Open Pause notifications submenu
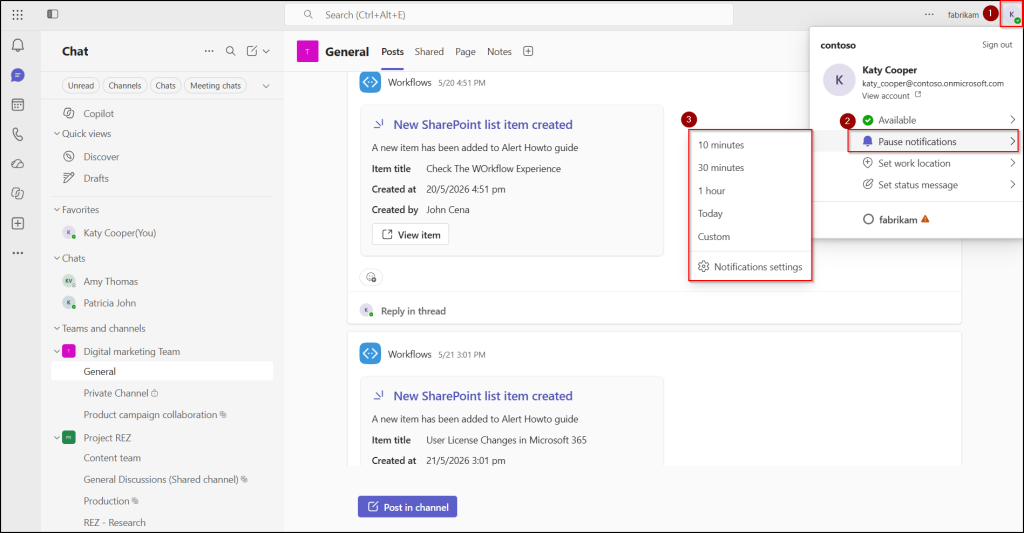Image resolution: width=1024 pixels, height=533 pixels. click(x=933, y=142)
